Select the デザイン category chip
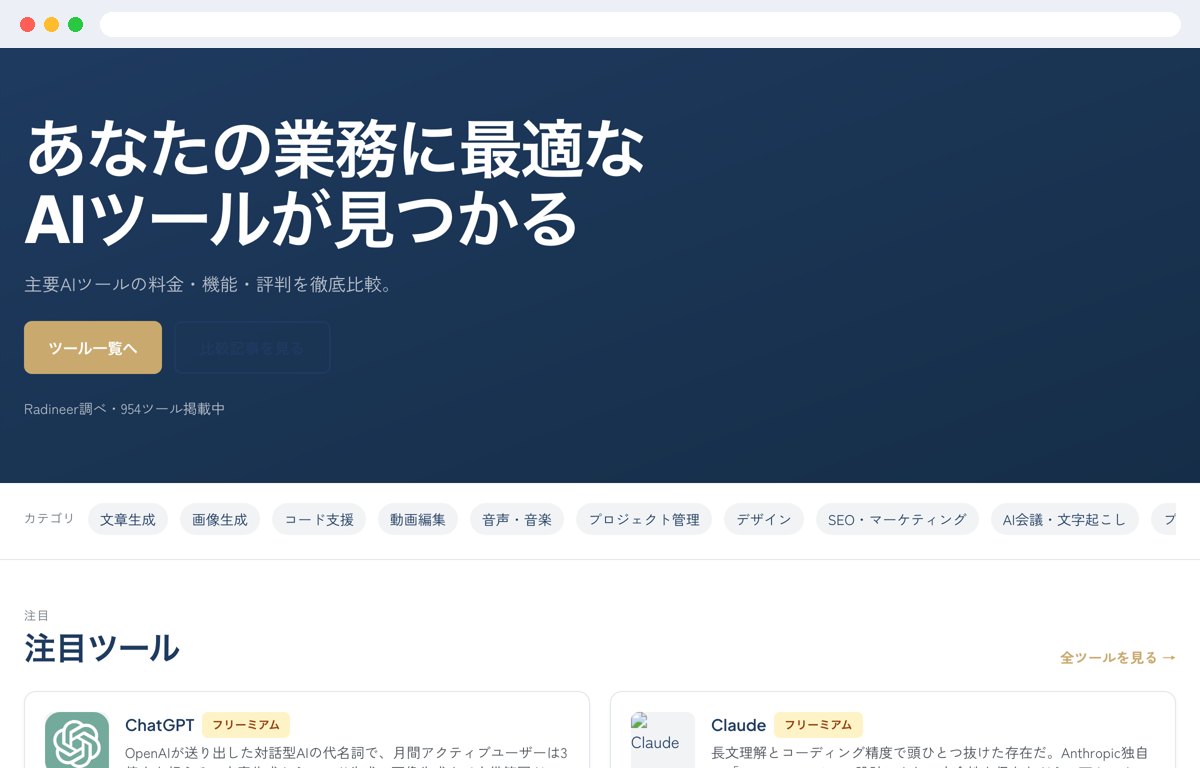The image size is (1200, 768). [x=764, y=519]
